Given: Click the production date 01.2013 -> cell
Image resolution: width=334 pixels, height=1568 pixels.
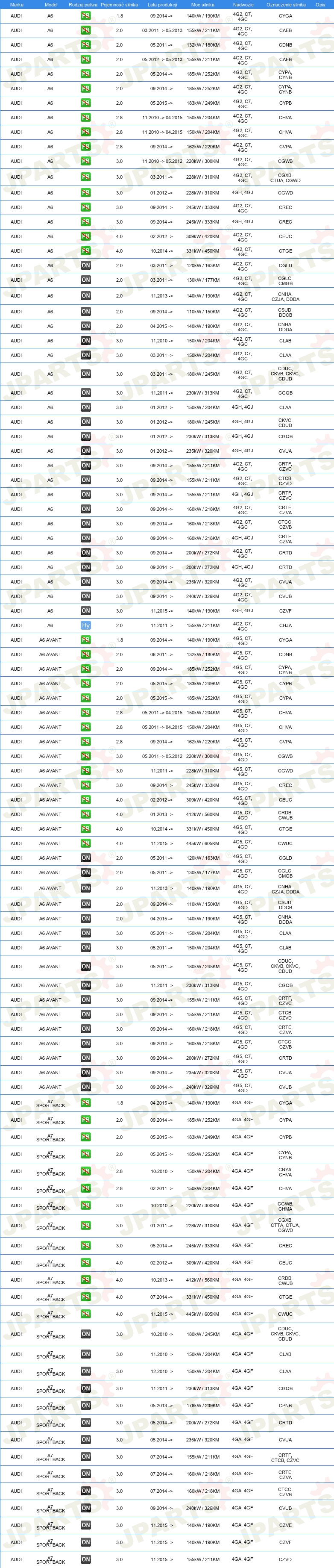Looking at the screenshot, I should click(161, 814).
